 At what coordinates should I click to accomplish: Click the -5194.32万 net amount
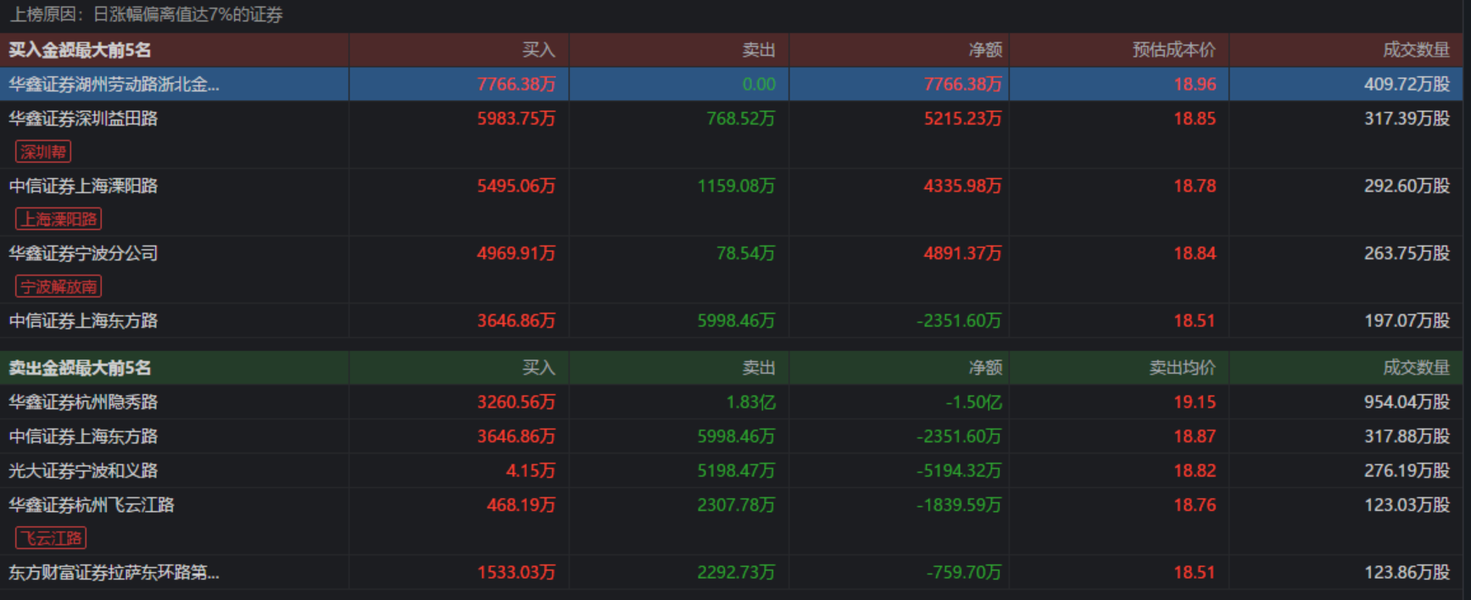point(959,471)
